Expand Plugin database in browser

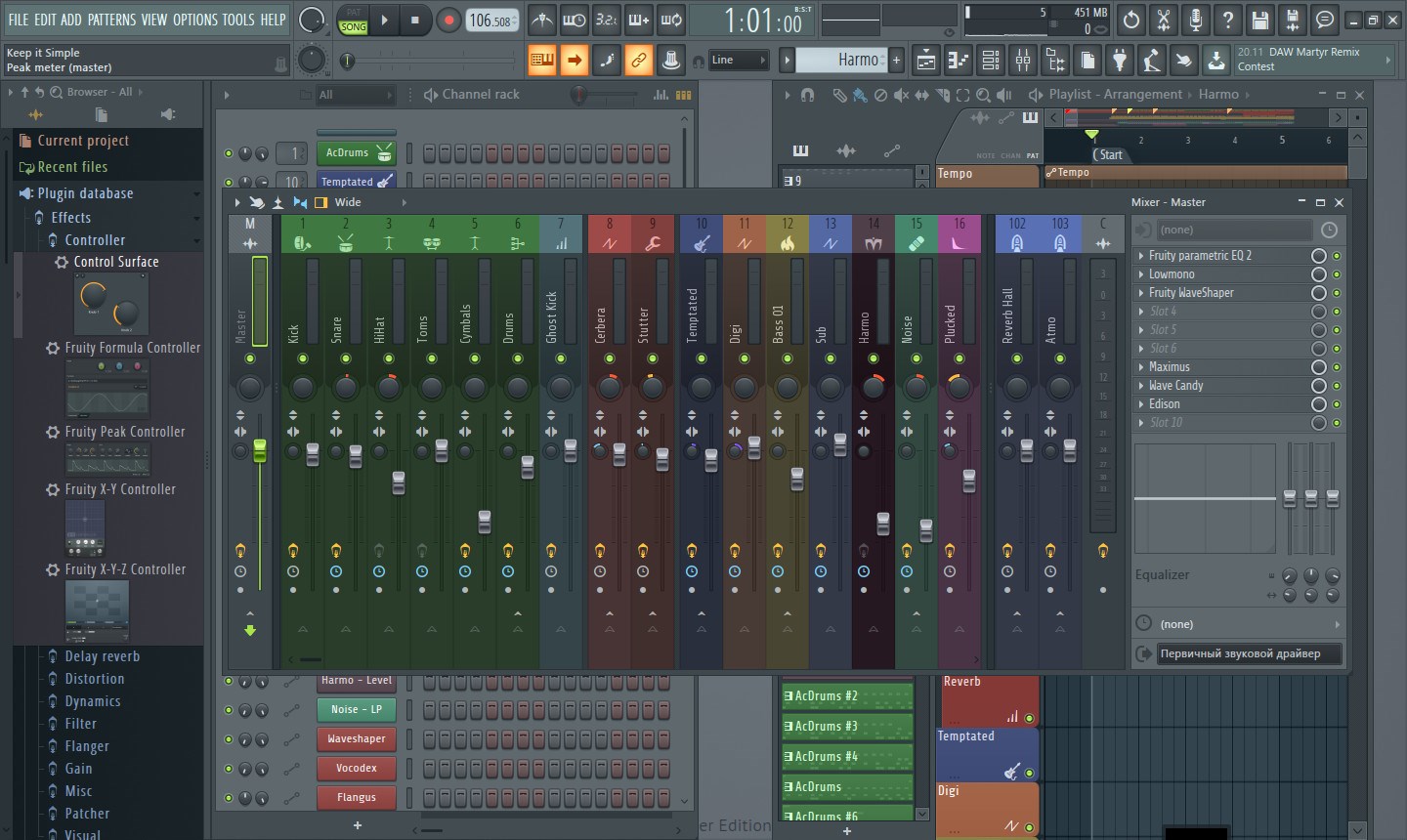click(x=85, y=193)
